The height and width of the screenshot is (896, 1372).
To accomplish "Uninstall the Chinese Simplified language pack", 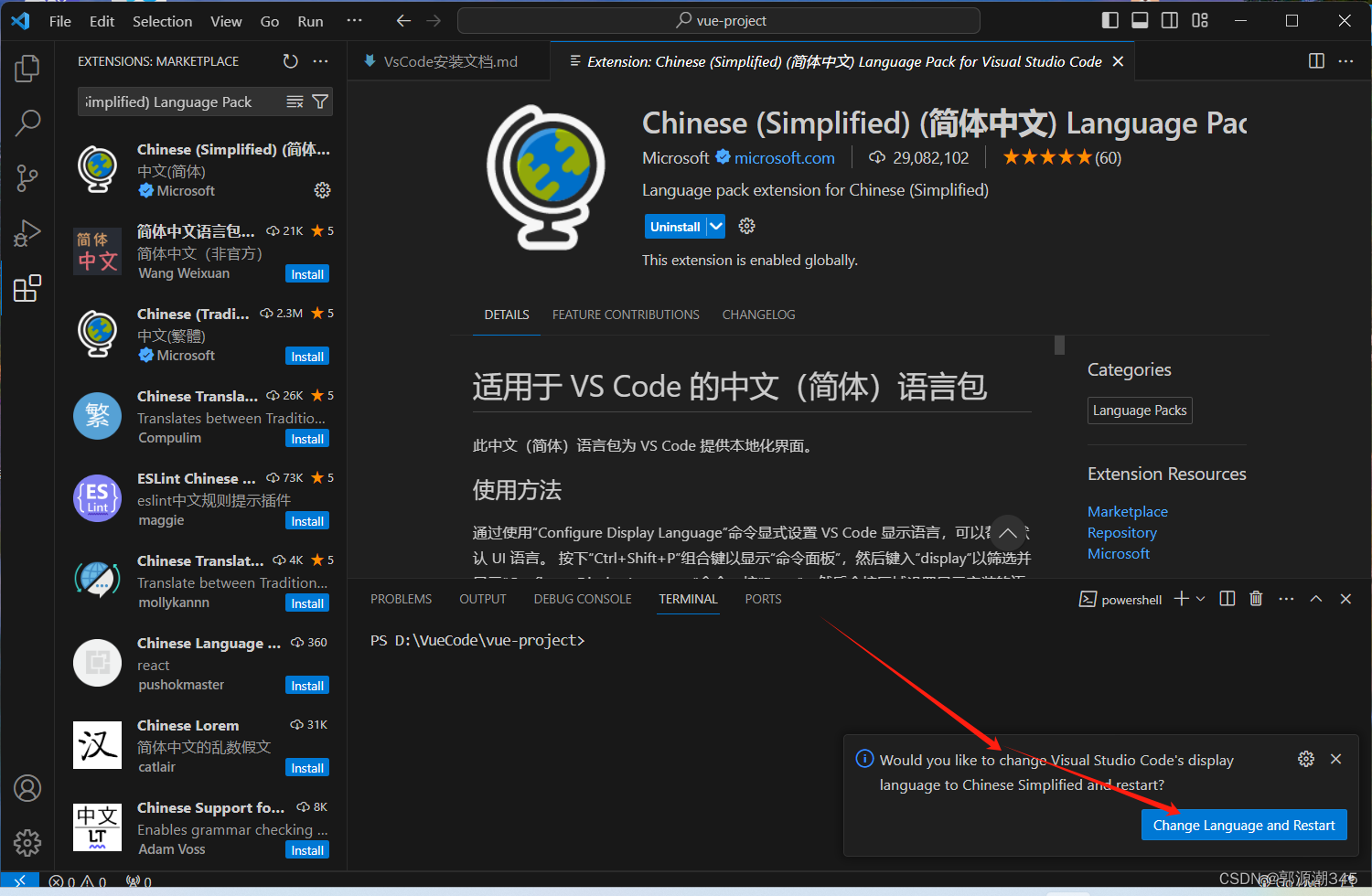I will pos(675,227).
